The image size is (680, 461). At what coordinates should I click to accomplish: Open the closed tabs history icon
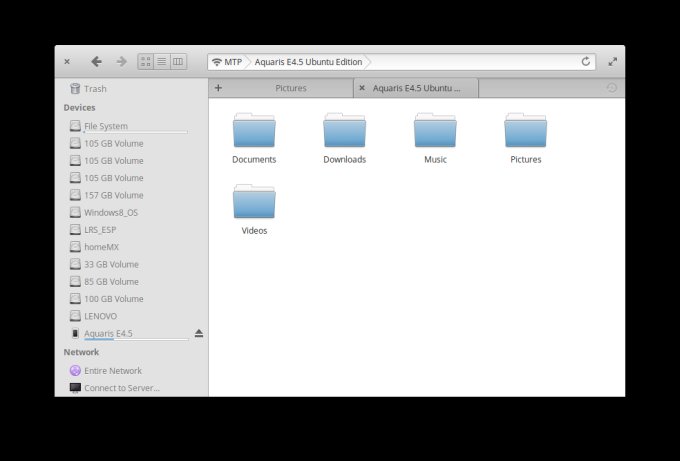coord(611,88)
